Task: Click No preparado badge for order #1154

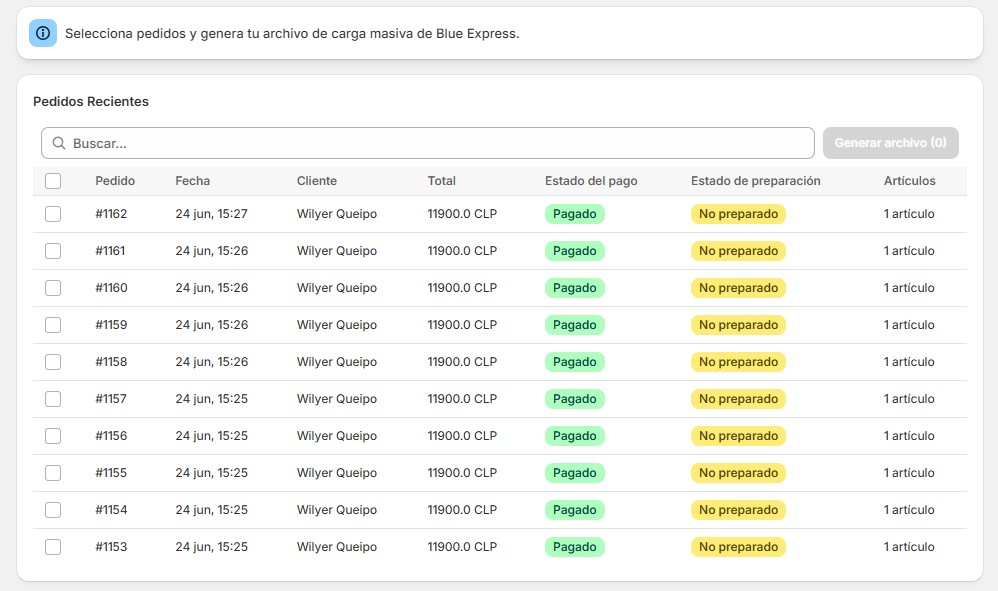Action: click(x=738, y=510)
